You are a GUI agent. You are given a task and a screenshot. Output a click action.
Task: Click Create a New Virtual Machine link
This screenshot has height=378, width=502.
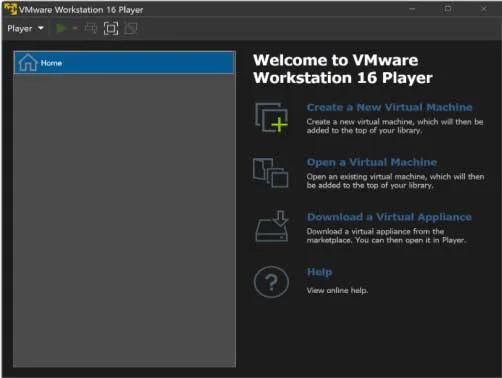tap(389, 107)
